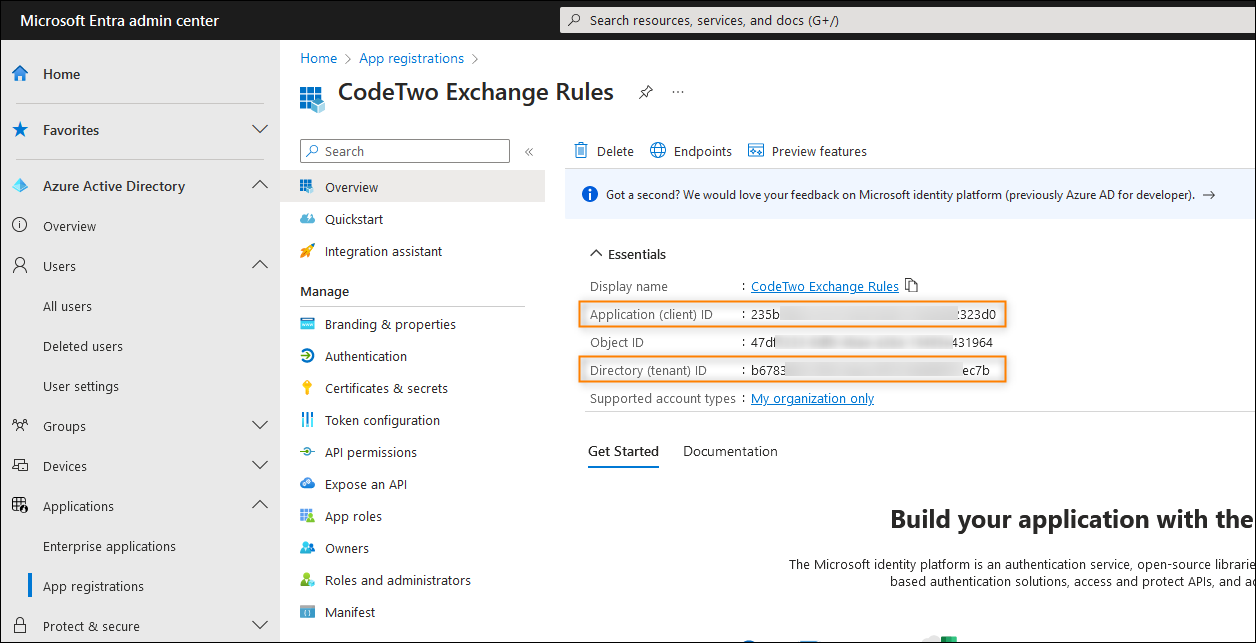Click the Manifest icon
The height and width of the screenshot is (643, 1256).
(307, 612)
